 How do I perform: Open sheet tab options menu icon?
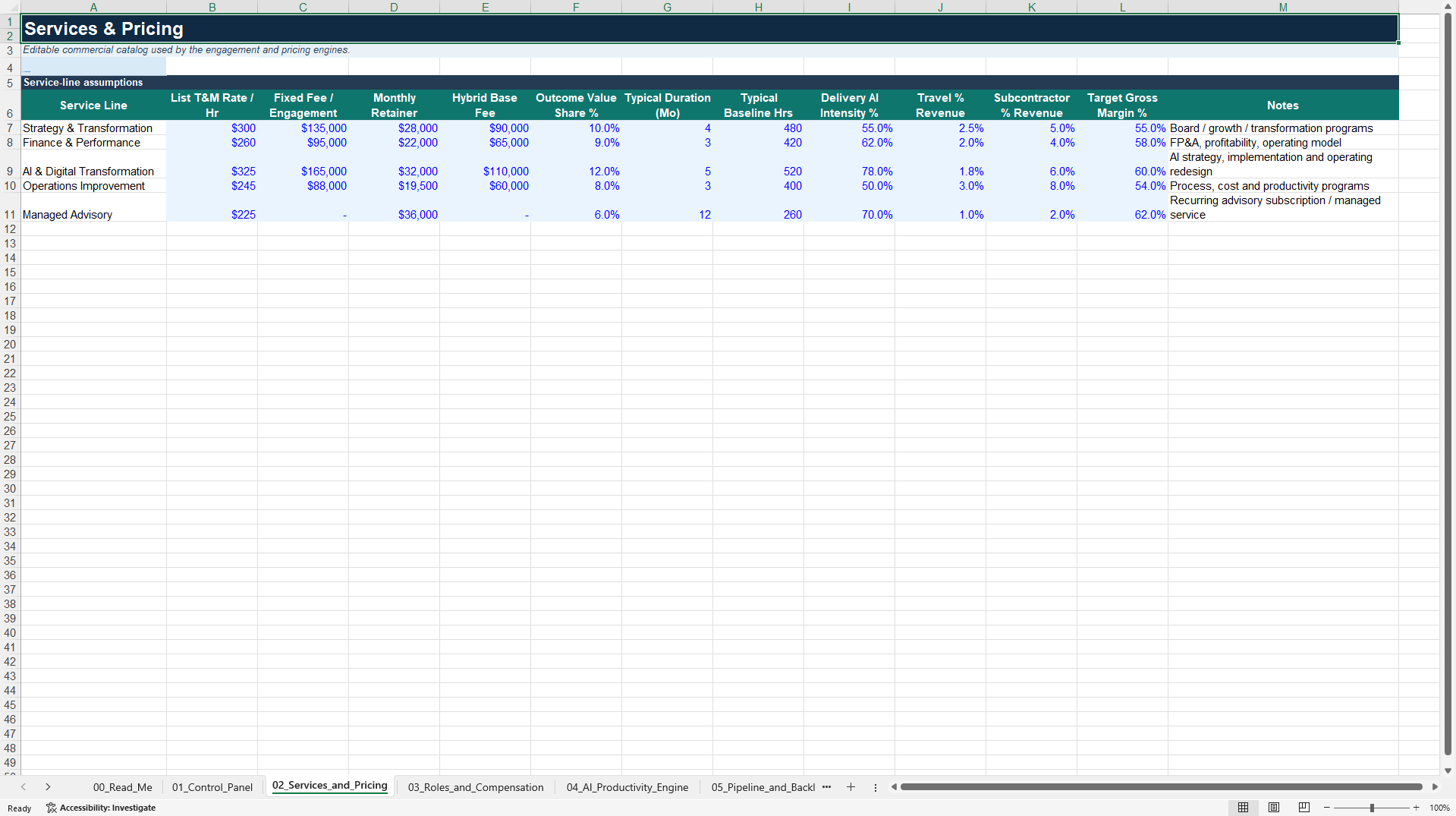tap(875, 787)
